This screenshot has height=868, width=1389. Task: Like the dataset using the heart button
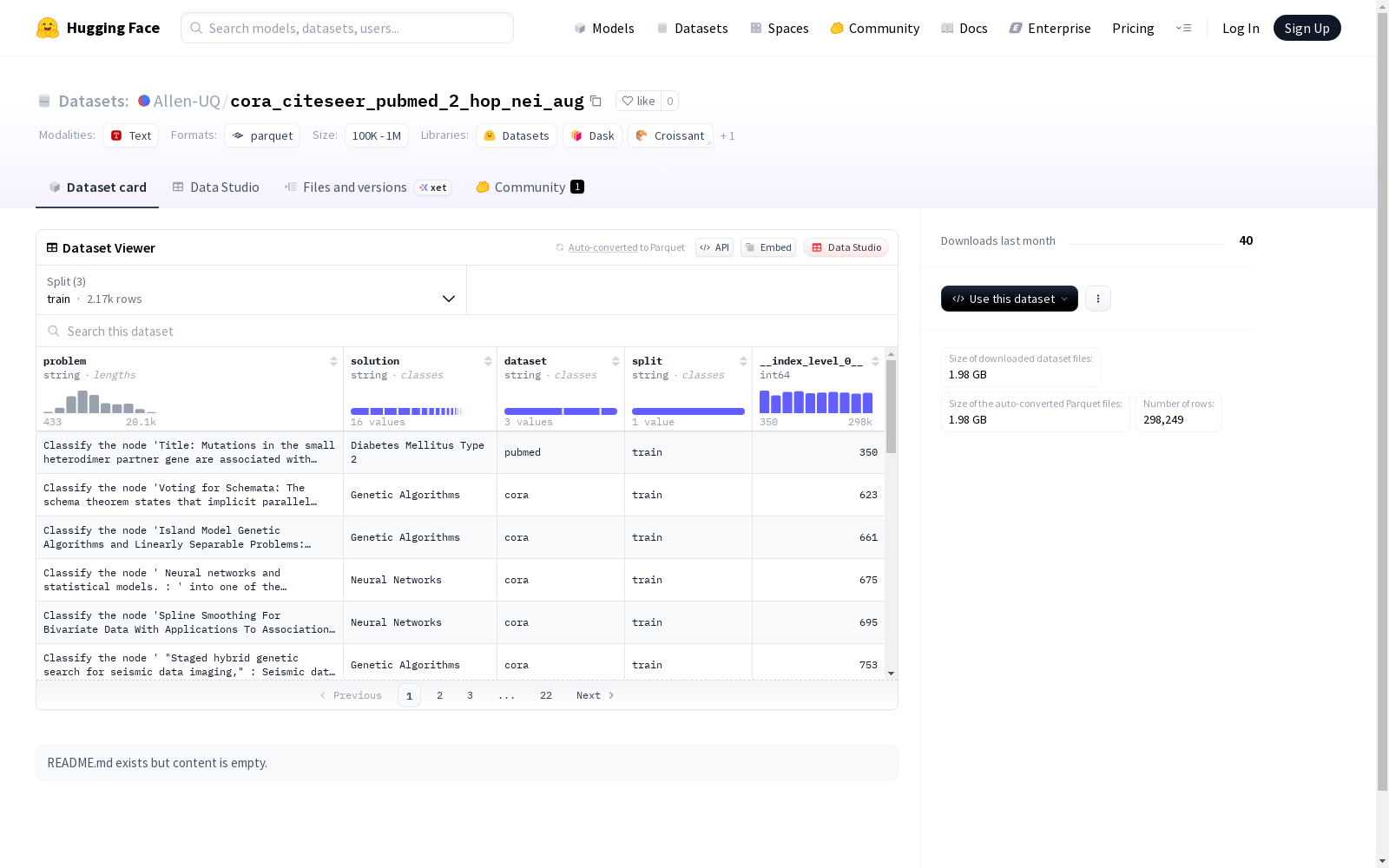pyautogui.click(x=638, y=101)
